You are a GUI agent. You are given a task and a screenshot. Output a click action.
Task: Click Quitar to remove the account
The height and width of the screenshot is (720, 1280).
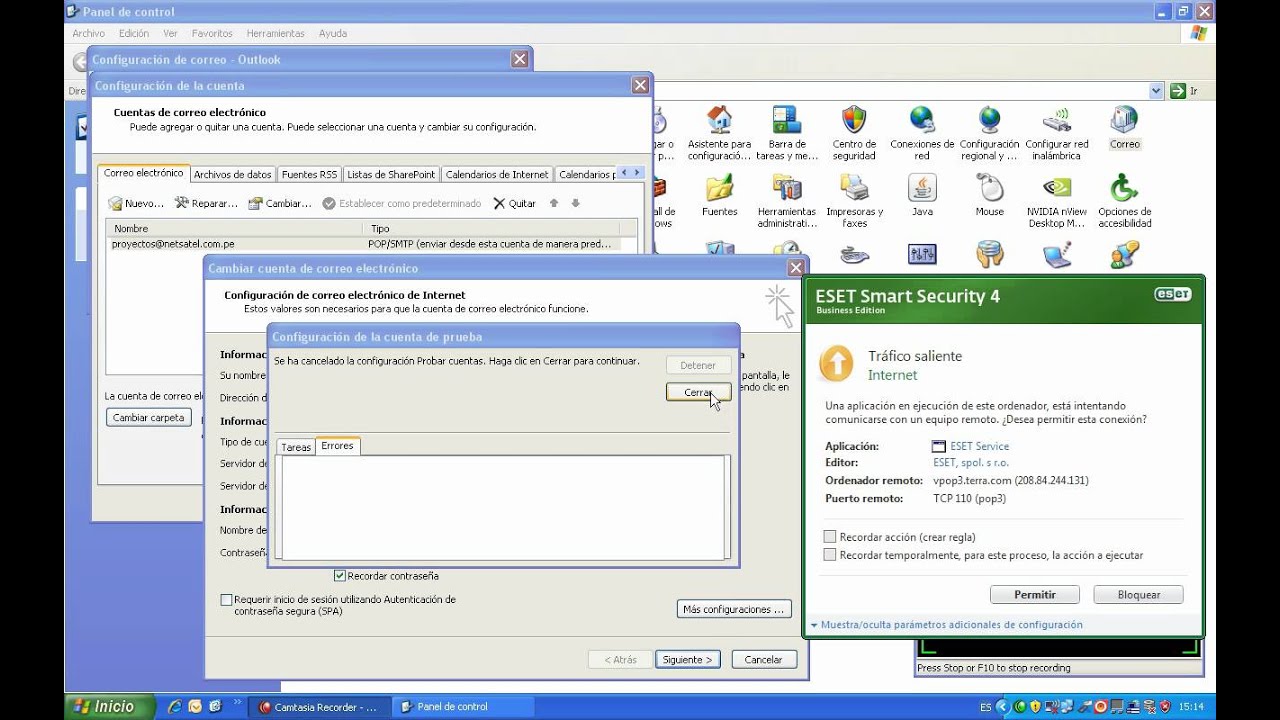tap(515, 203)
